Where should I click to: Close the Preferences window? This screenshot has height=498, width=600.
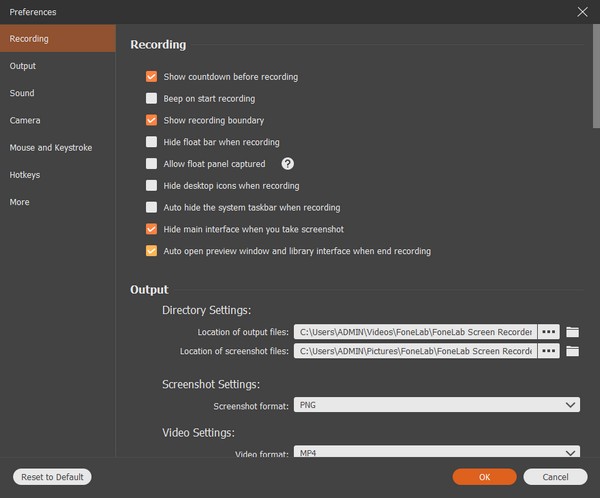582,12
